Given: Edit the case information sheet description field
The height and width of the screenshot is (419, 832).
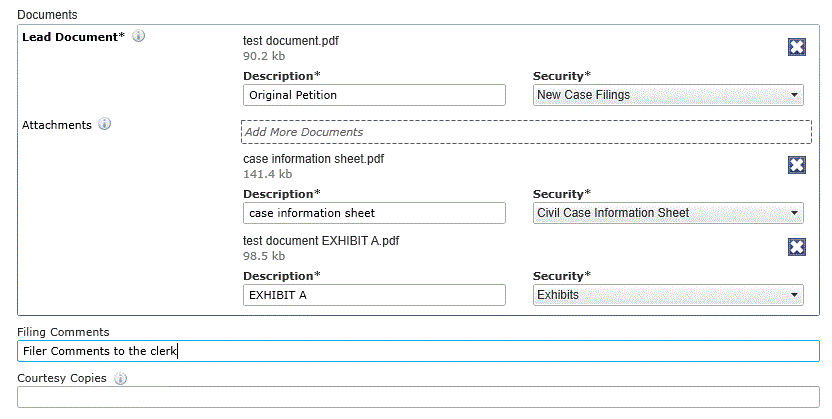Looking at the screenshot, I should point(374,213).
